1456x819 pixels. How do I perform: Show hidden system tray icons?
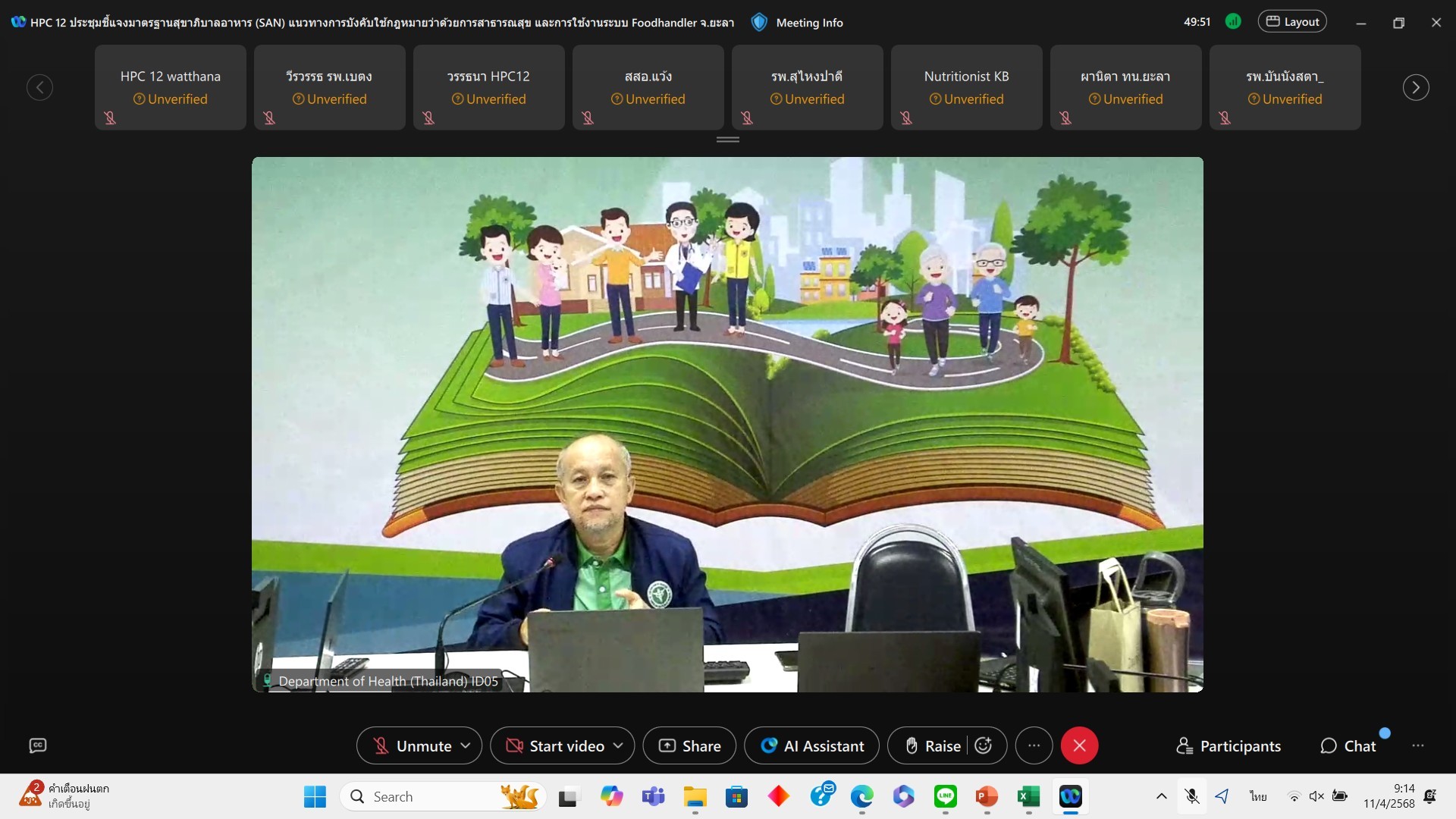point(1161,796)
